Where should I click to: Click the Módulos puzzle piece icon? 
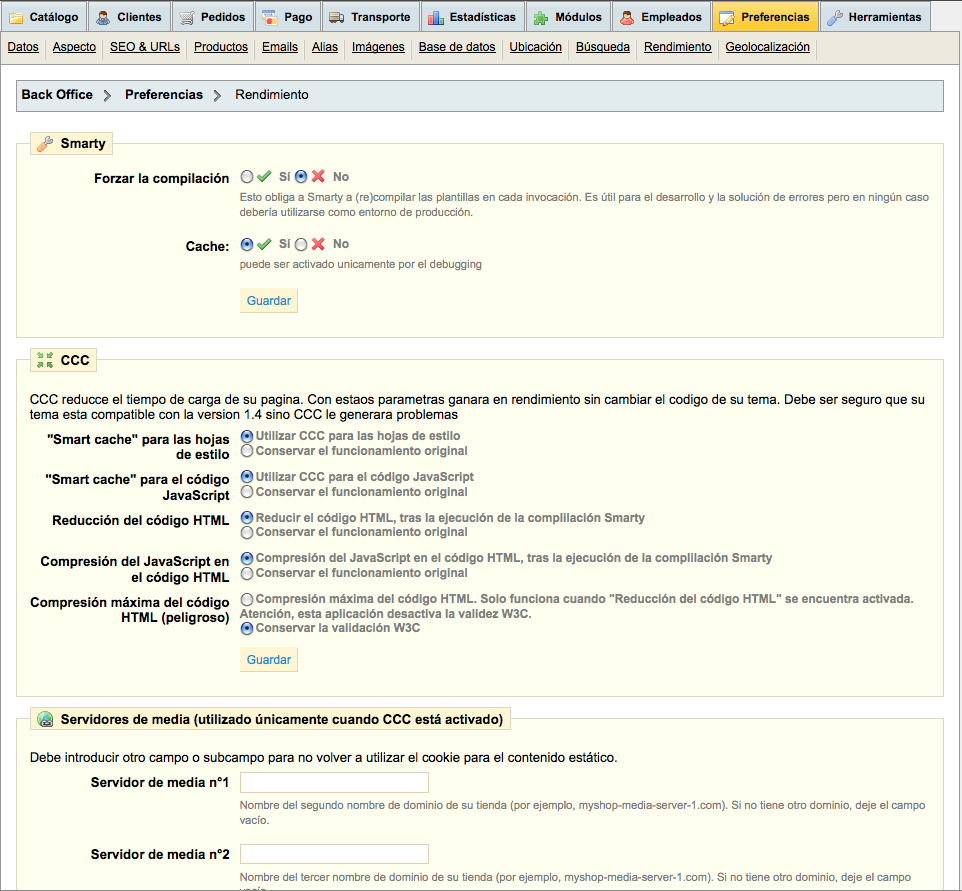pyautogui.click(x=541, y=17)
